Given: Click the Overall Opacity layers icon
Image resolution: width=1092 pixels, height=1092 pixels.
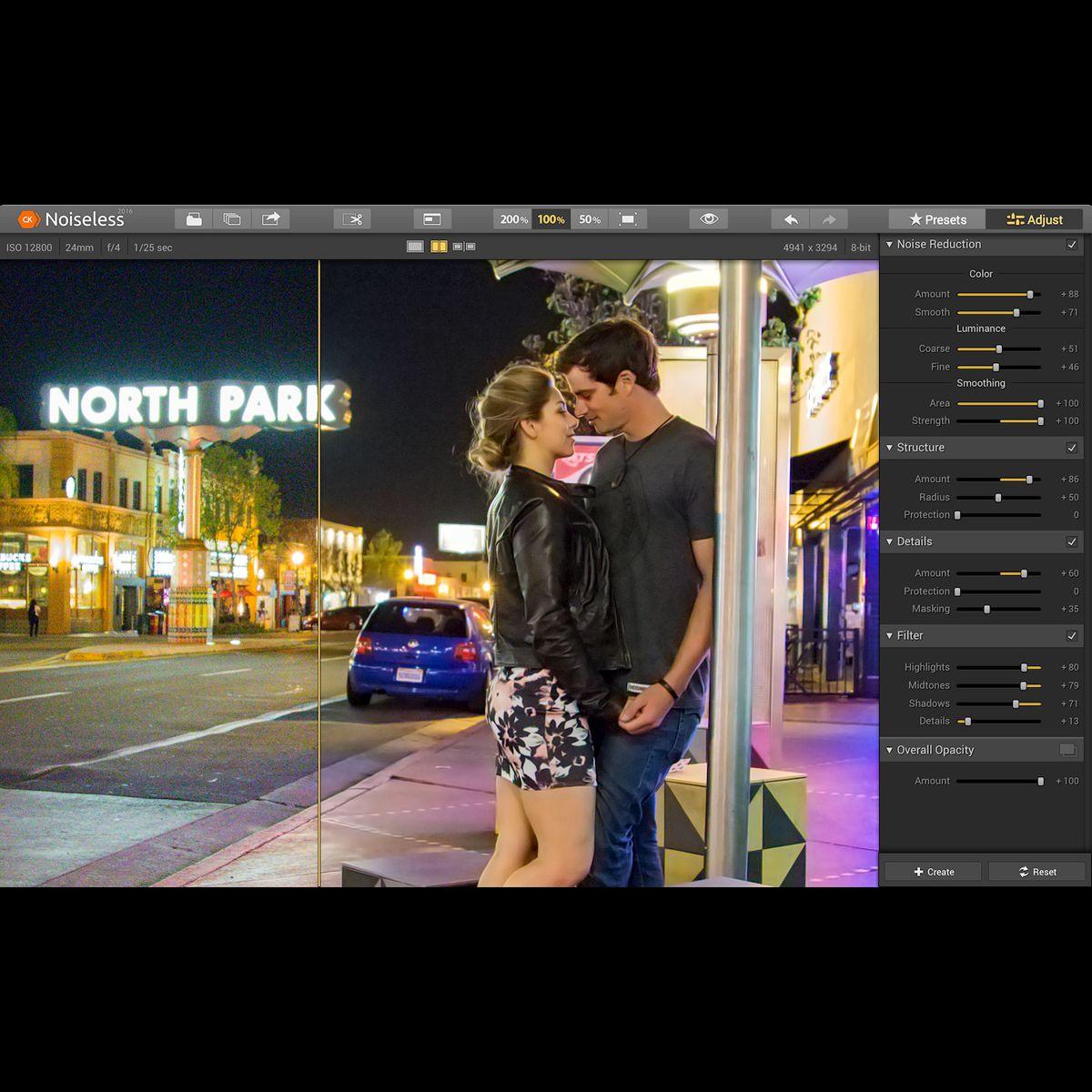Looking at the screenshot, I should click(x=1068, y=750).
